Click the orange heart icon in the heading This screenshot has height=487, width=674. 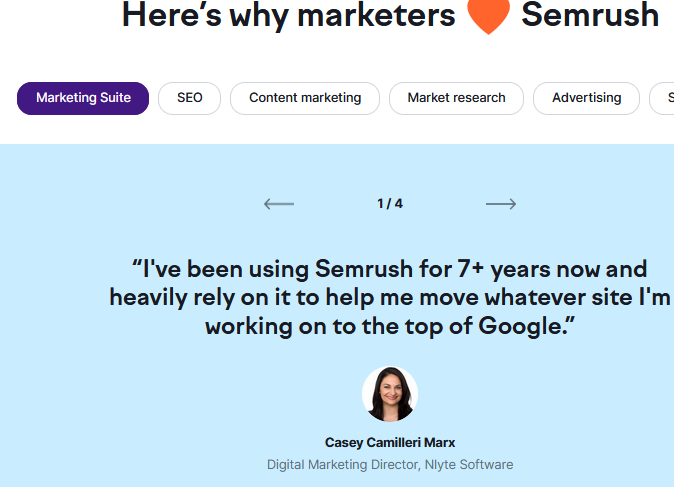[488, 17]
